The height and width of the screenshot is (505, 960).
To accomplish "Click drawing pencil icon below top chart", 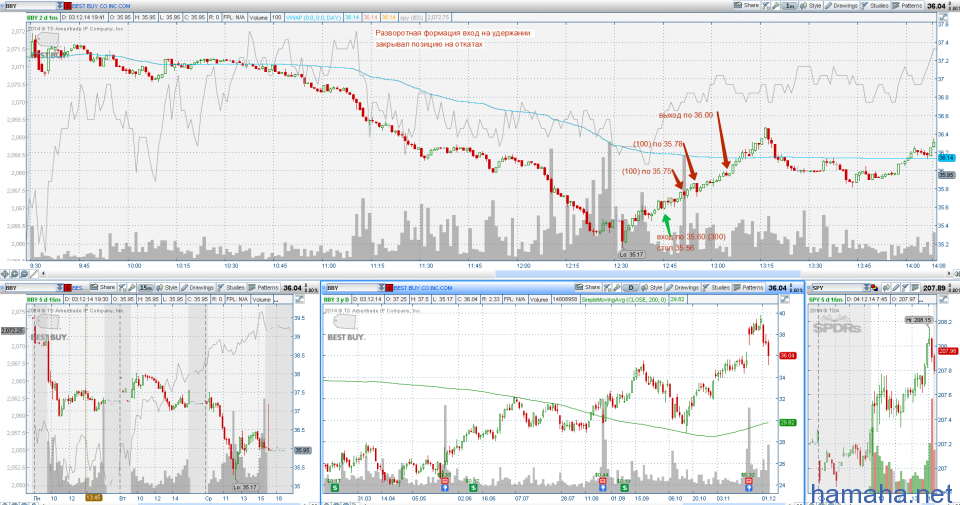I will tap(33, 274).
